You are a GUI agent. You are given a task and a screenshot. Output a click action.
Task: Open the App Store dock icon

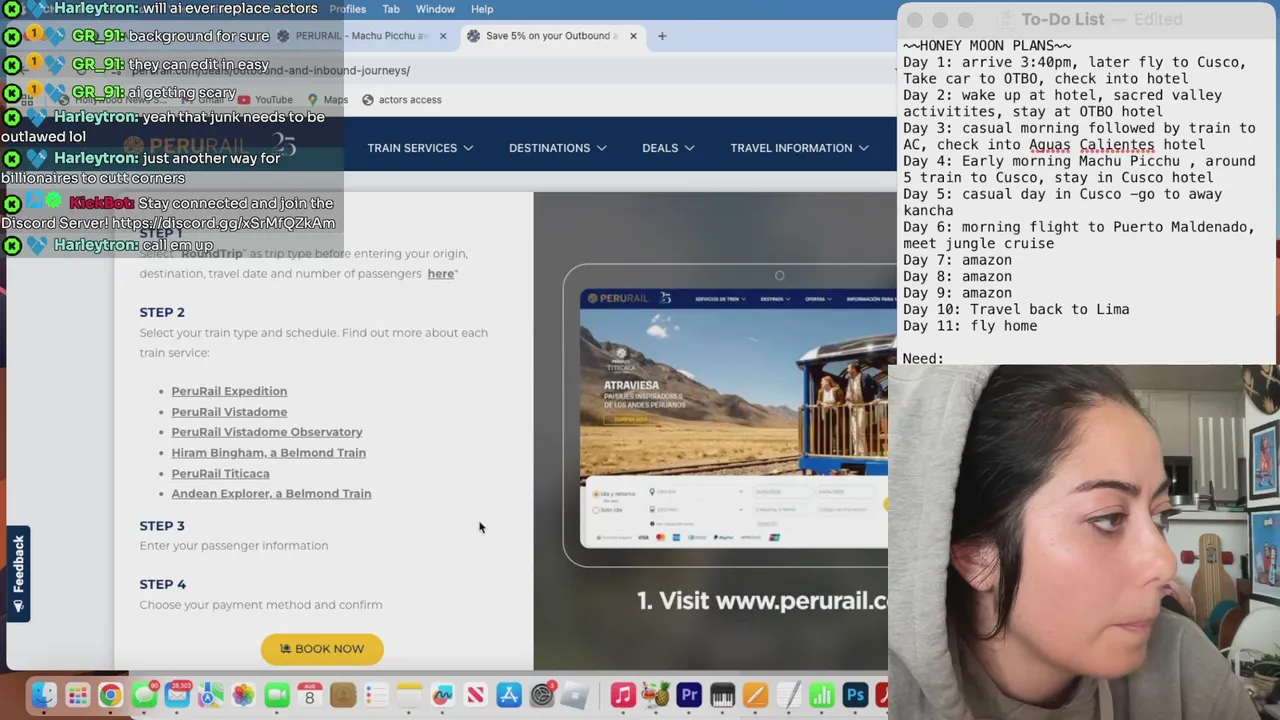click(508, 695)
